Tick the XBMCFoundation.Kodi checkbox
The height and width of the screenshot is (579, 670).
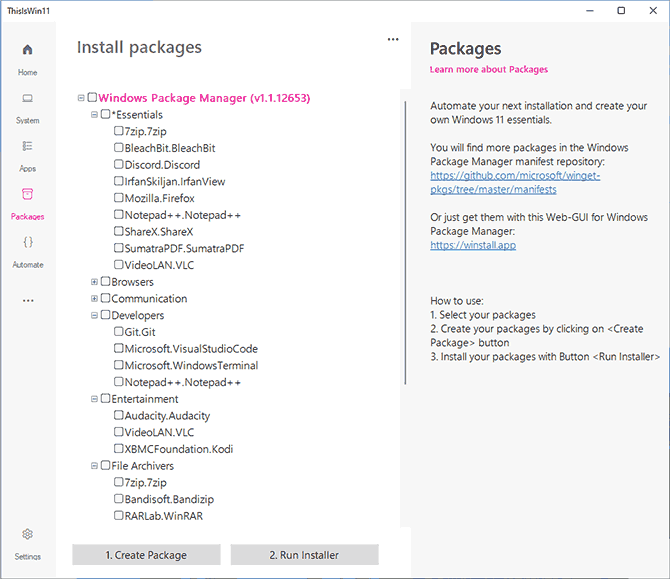click(x=119, y=448)
